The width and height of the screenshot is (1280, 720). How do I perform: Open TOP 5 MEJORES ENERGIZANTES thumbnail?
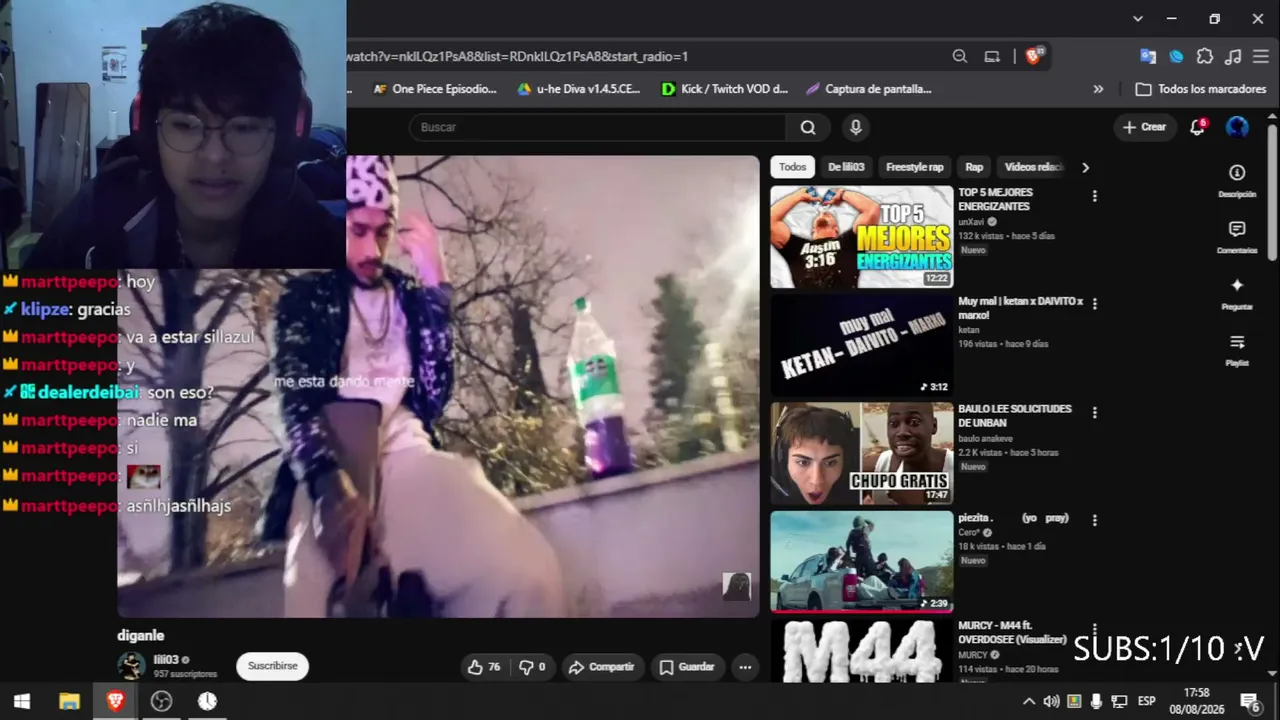[x=861, y=237]
